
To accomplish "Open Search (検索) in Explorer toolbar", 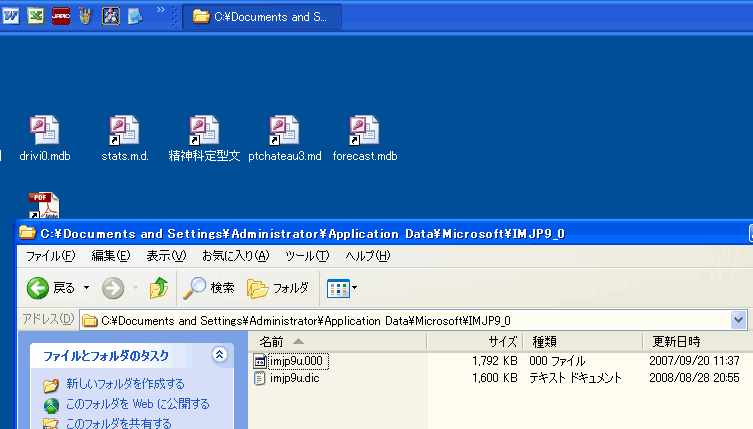I will tap(209, 288).
